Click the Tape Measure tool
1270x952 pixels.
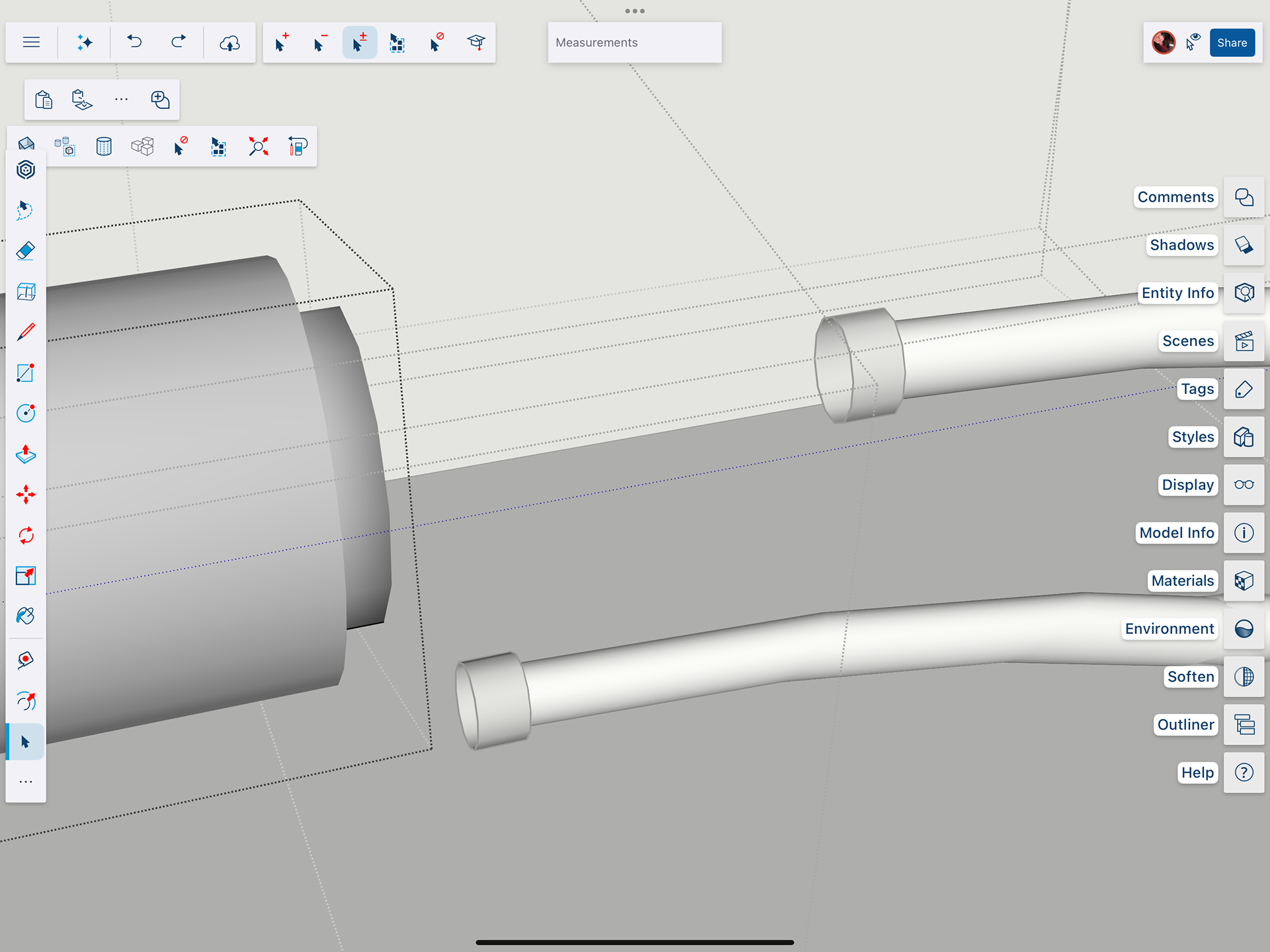25,660
